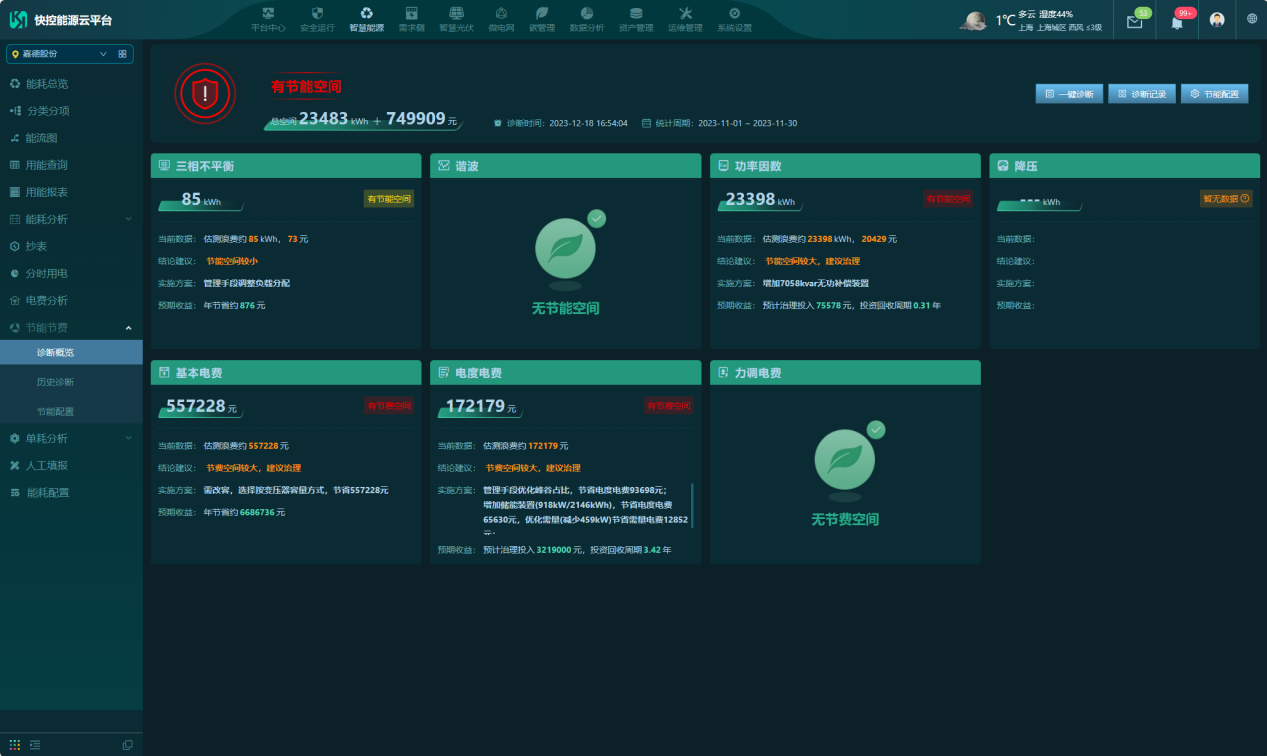Click the 172179 元 value in 电度电费

tap(481, 407)
